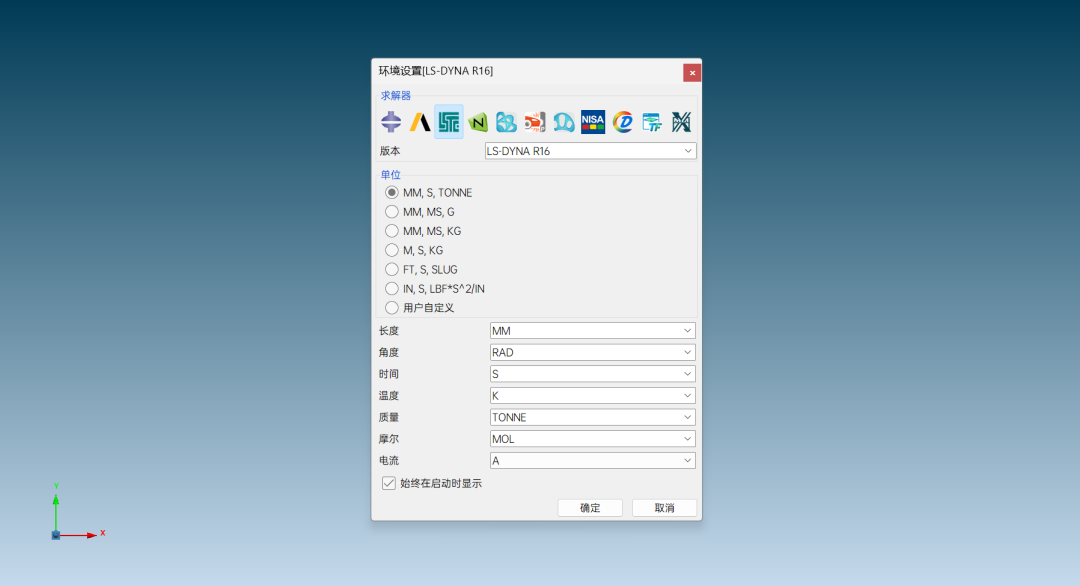Dismiss the dialog with the 取消 button

(x=665, y=508)
